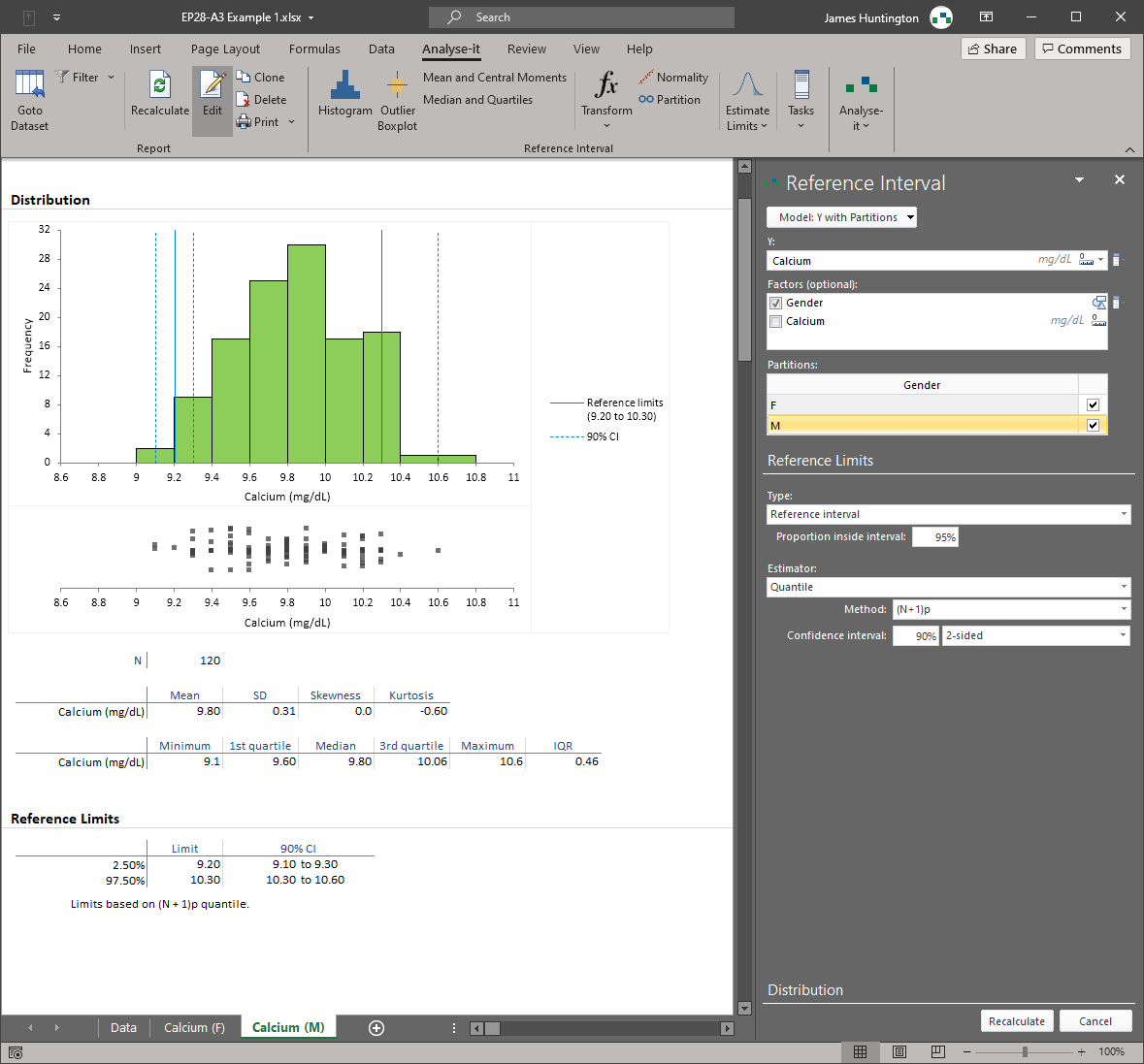Expand the Estimator Quantile dropdown
The height and width of the screenshot is (1064, 1144).
948,587
